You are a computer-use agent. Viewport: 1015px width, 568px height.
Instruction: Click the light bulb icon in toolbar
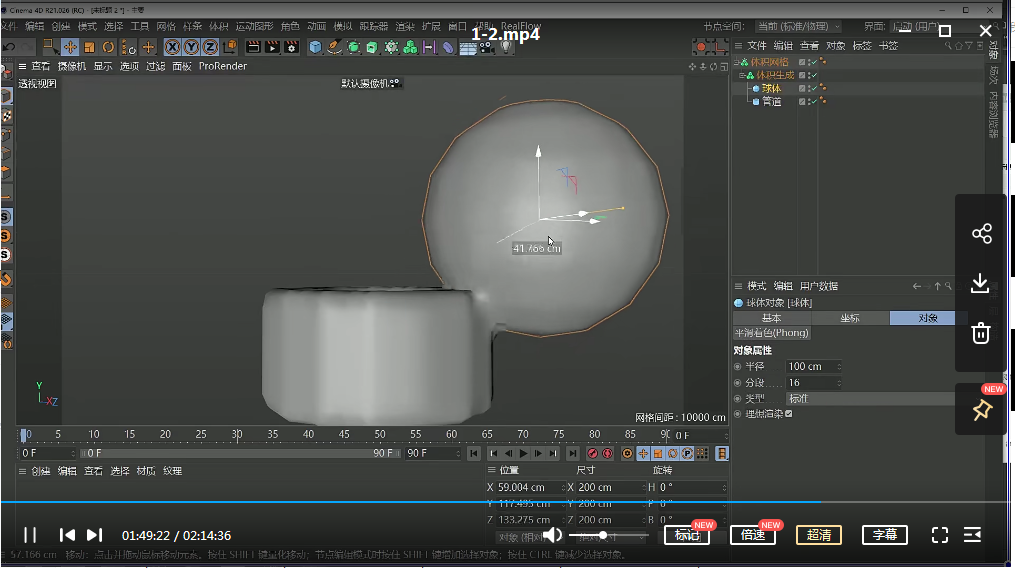506,47
